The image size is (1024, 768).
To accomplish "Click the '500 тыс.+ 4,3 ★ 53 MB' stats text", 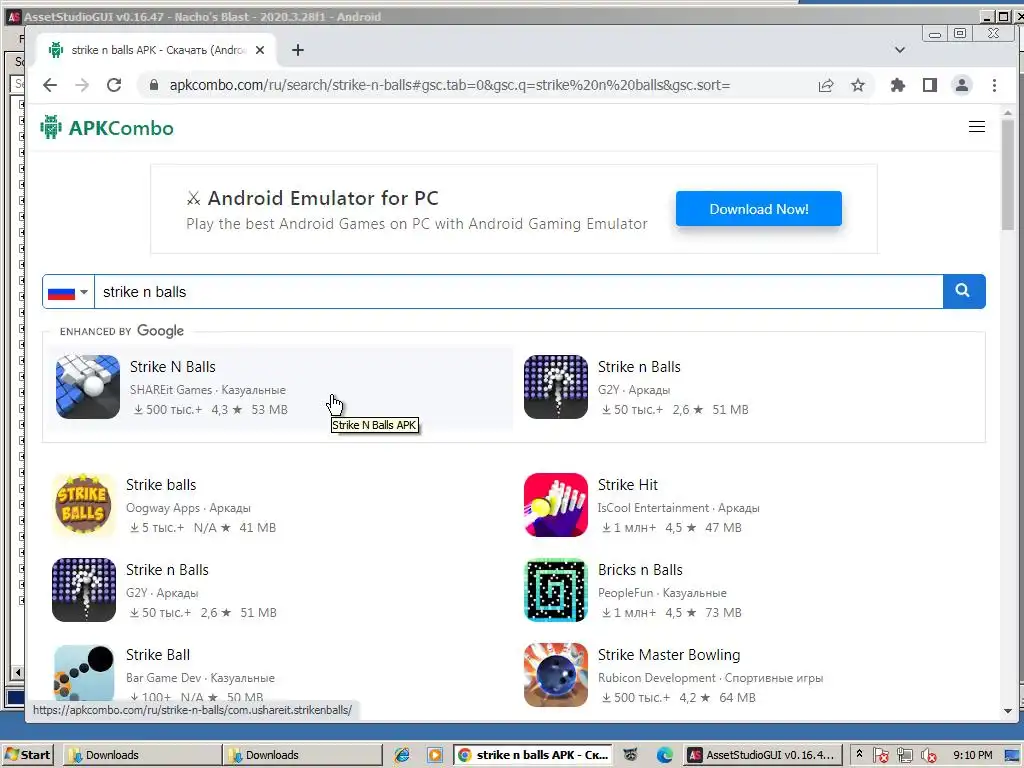I will coord(211,409).
